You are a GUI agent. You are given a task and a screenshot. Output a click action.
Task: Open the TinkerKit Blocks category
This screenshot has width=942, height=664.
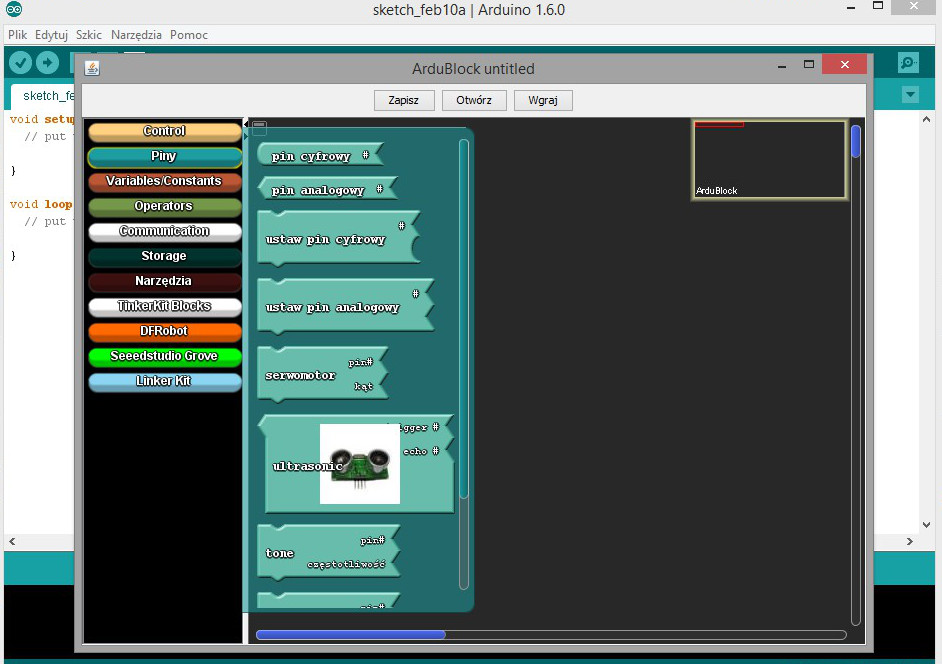coord(165,306)
